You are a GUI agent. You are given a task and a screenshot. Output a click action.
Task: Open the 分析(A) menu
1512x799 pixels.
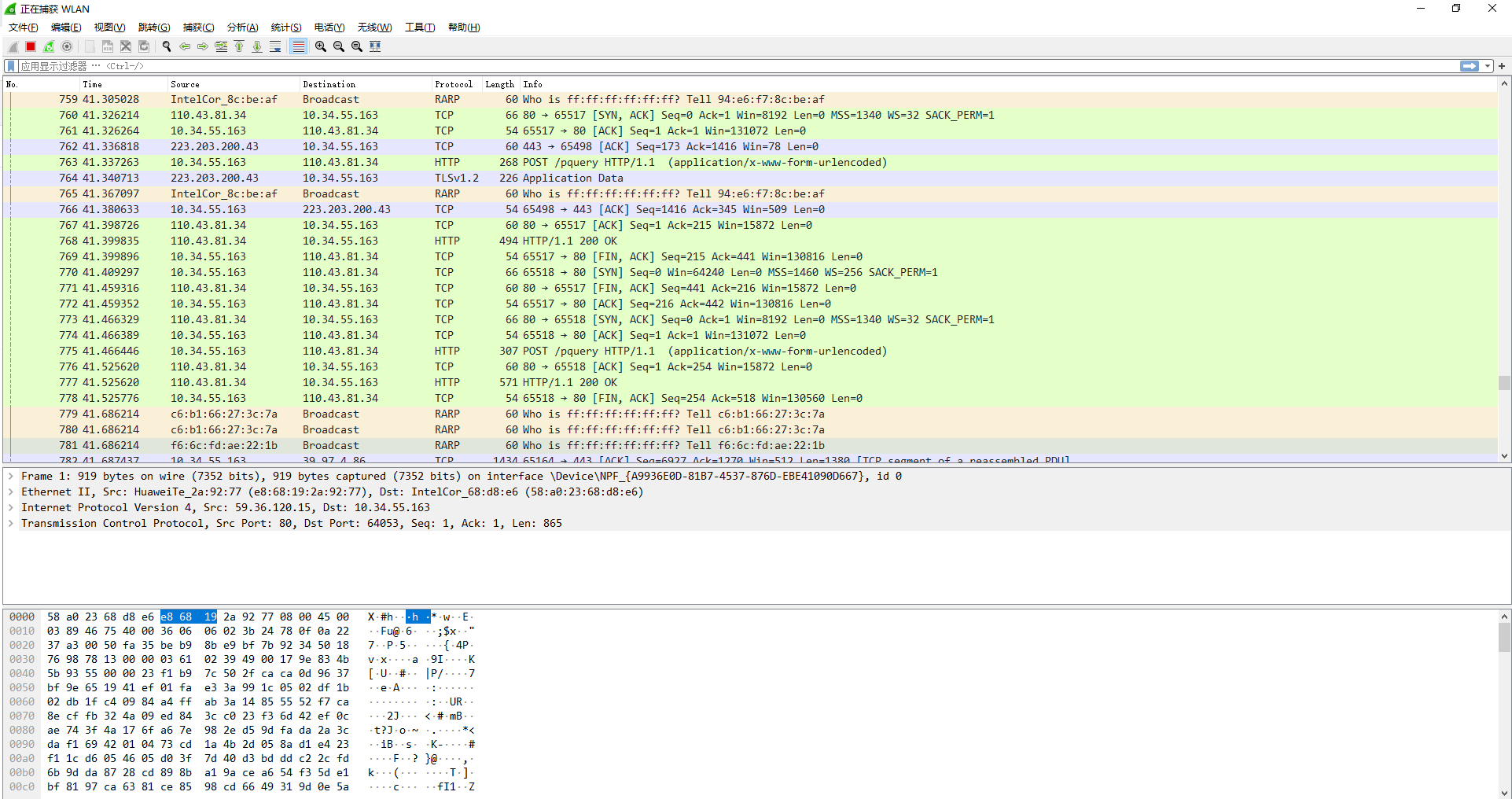tap(243, 28)
